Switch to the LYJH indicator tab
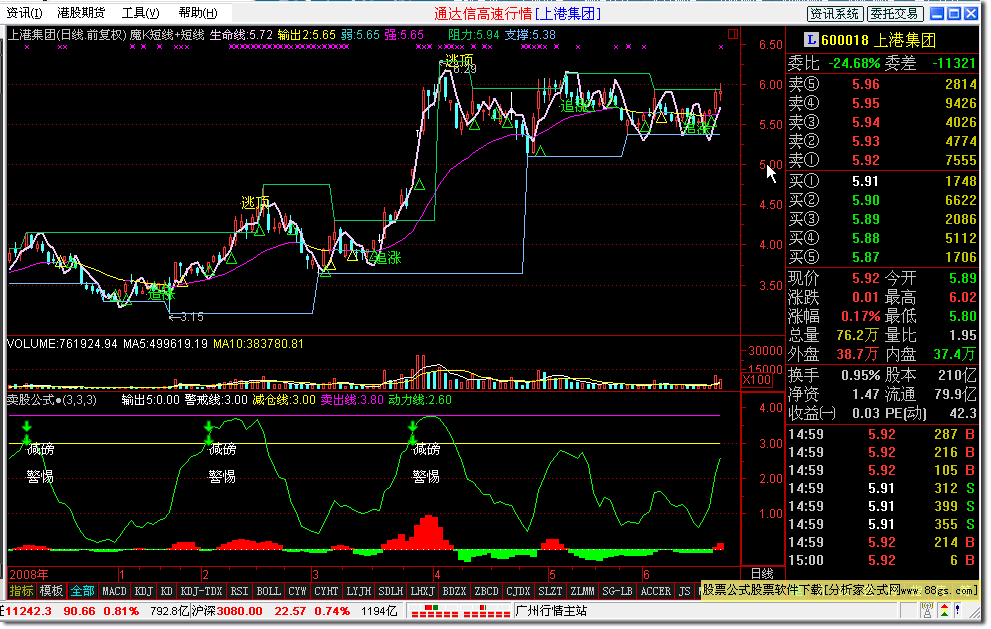This screenshot has width=991, height=629. 358,591
